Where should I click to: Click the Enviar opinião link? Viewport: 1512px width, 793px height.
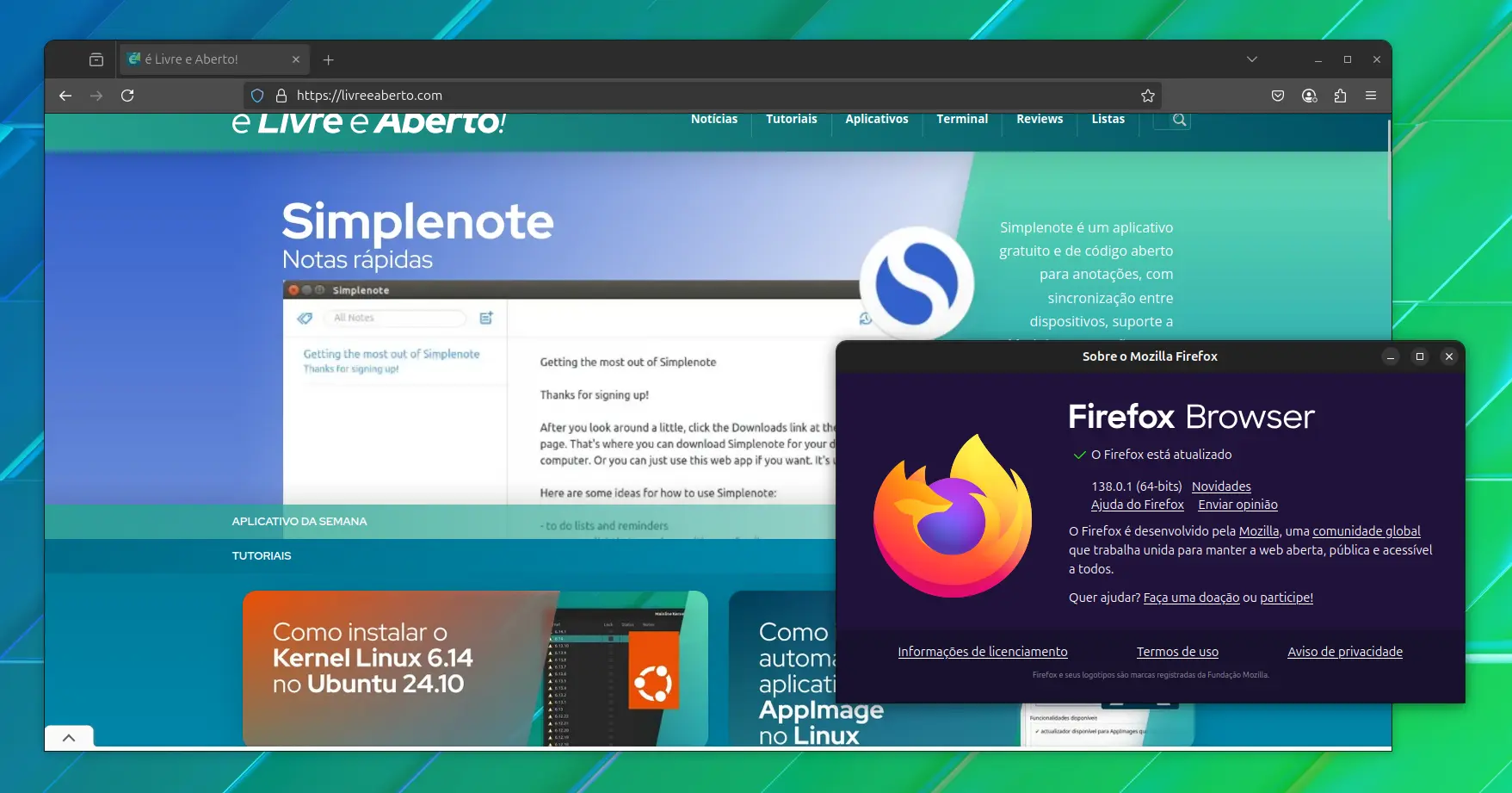(x=1237, y=505)
